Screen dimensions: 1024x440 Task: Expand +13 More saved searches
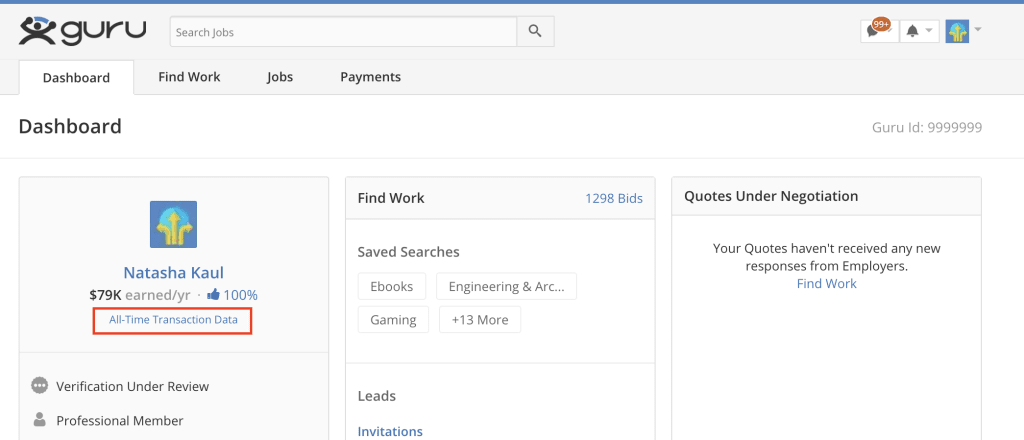[480, 320]
